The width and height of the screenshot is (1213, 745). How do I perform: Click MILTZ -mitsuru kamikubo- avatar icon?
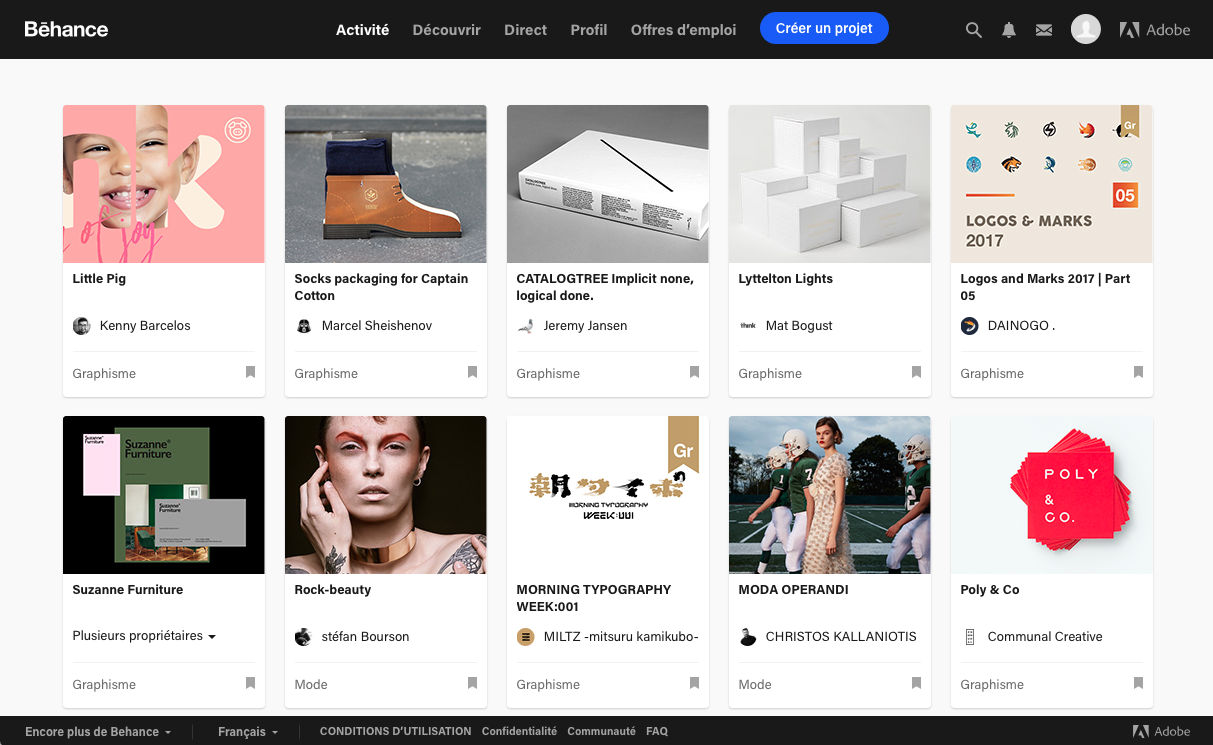[x=525, y=637]
